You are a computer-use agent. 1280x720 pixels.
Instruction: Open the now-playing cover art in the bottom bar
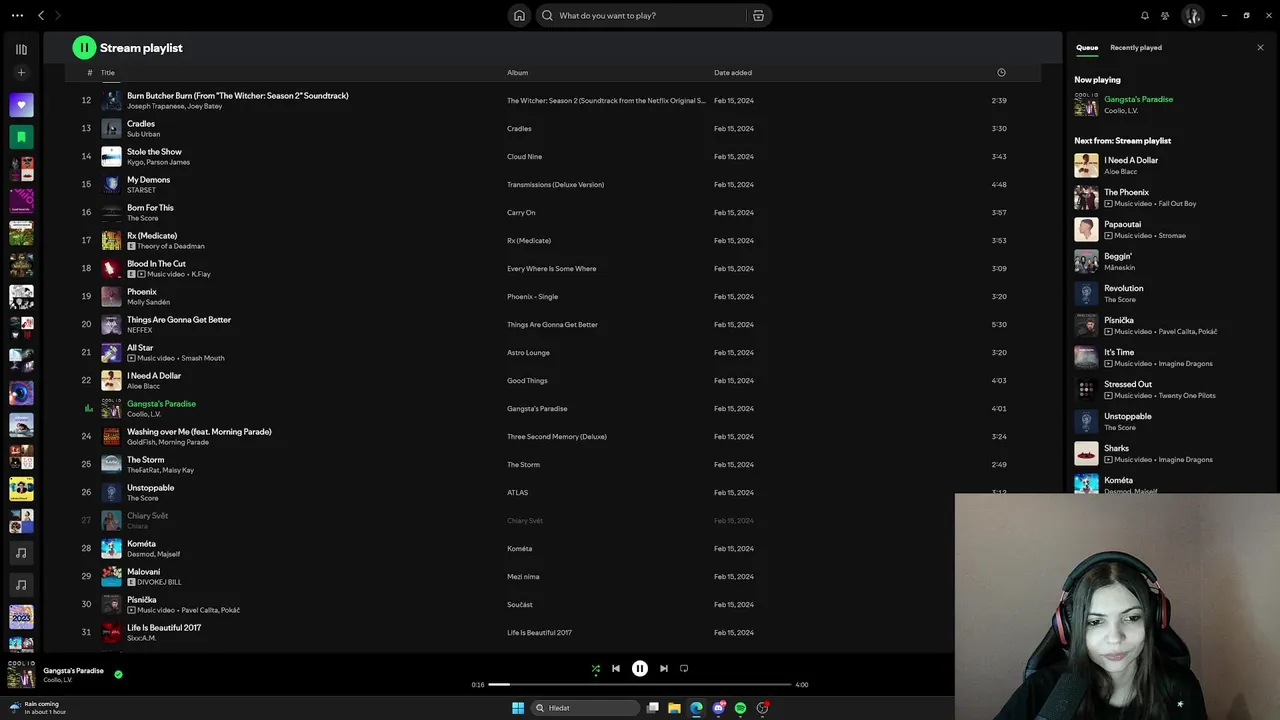point(21,674)
